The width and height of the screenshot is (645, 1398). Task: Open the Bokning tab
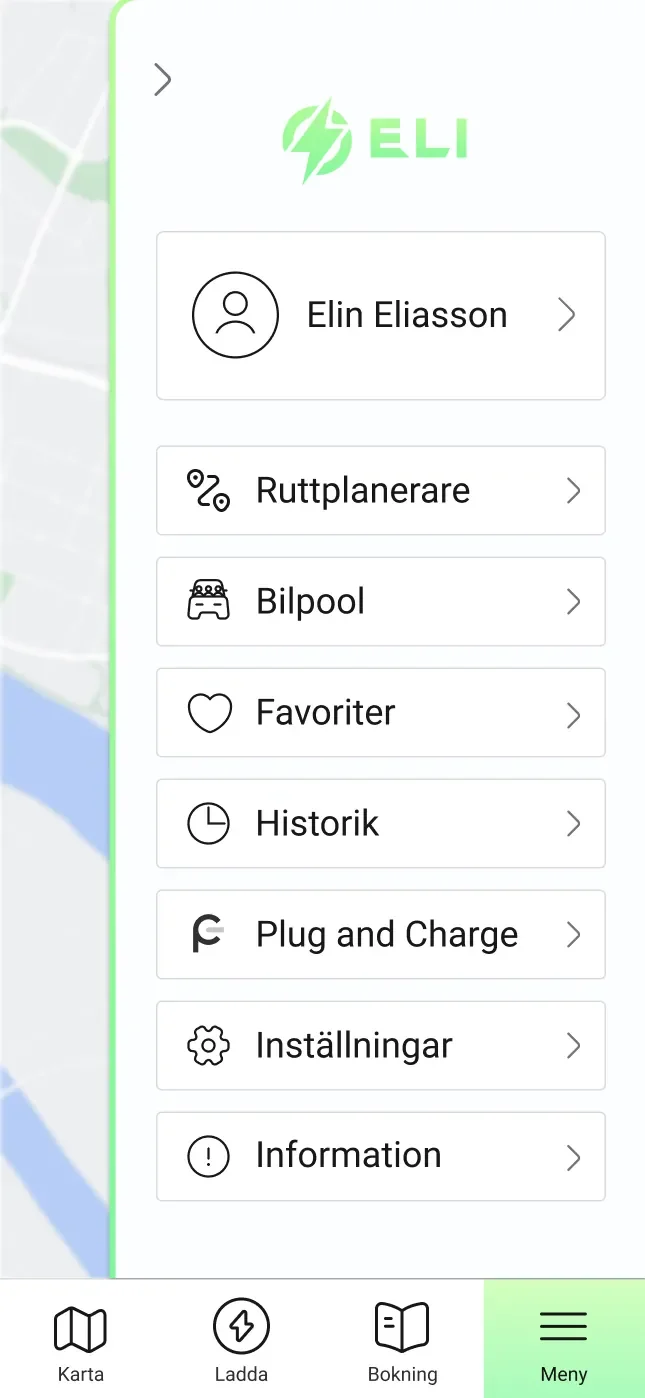point(402,1340)
